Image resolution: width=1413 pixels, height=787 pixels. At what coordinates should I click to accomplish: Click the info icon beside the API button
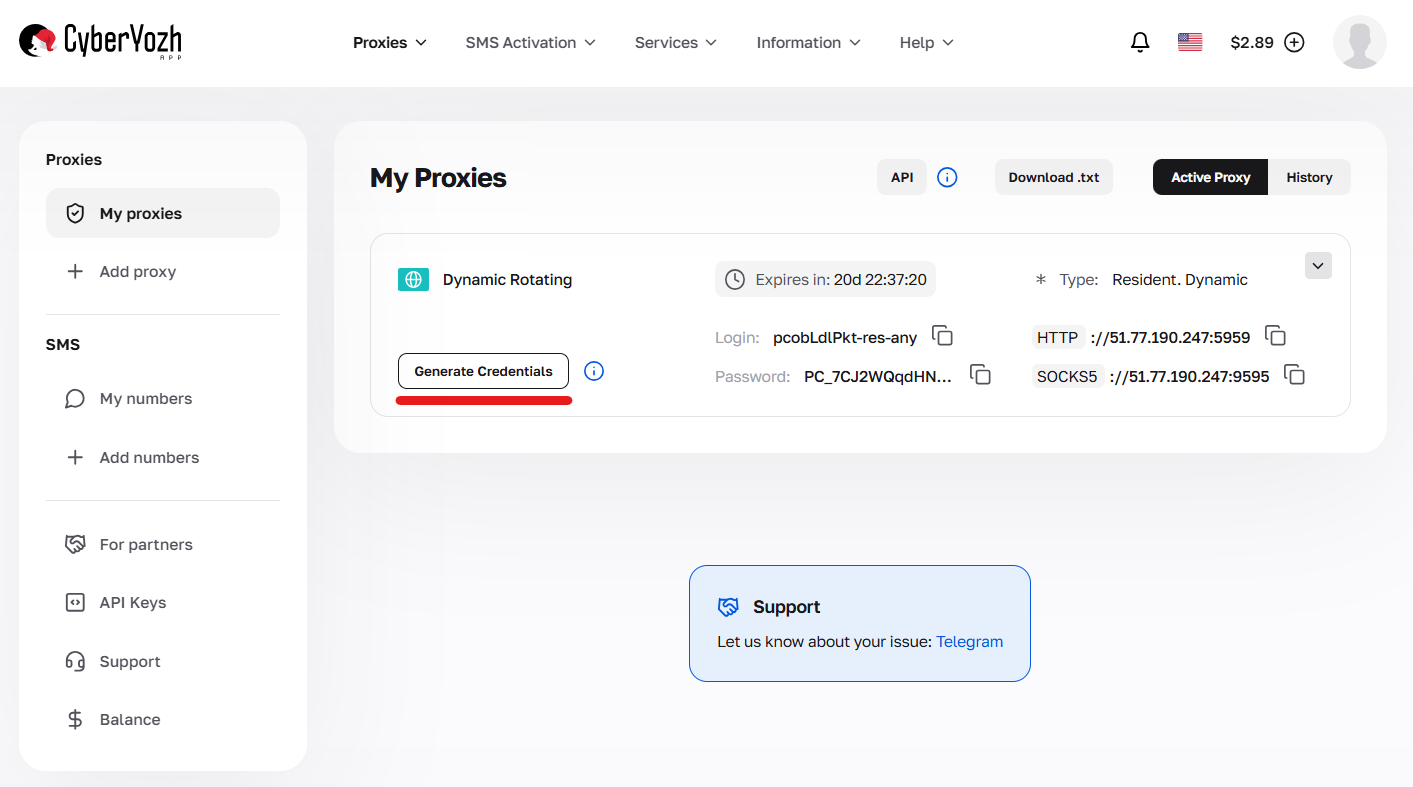click(947, 177)
